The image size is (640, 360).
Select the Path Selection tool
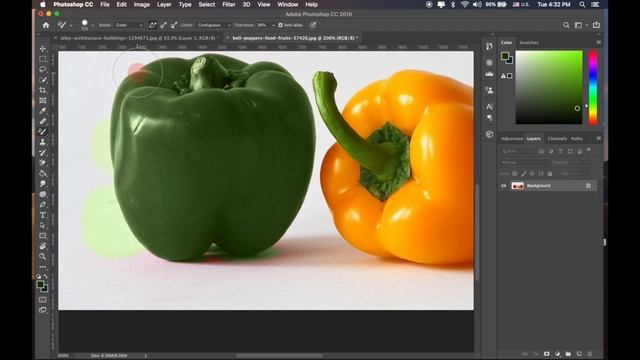[x=42, y=225]
